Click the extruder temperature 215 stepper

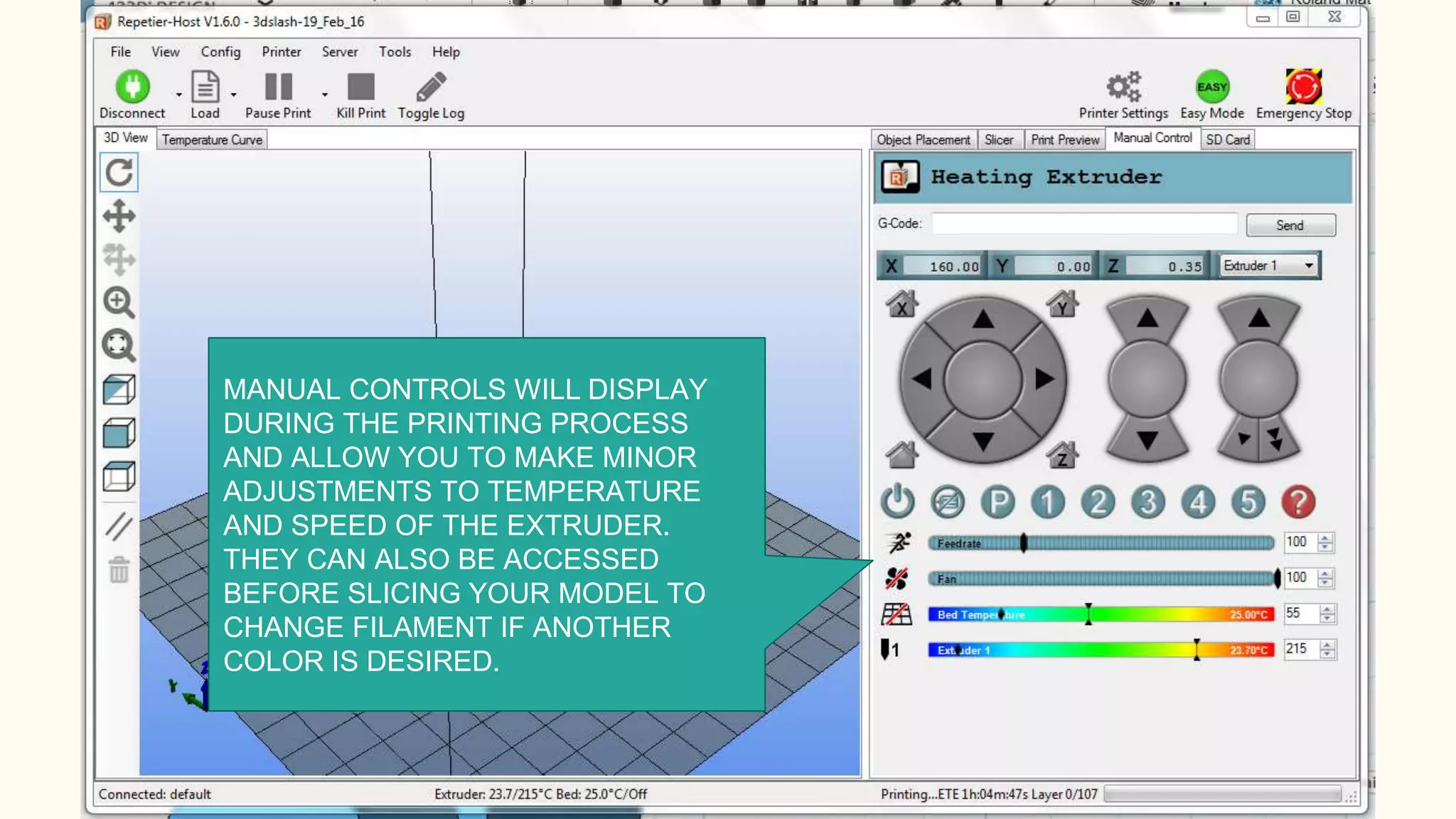click(1327, 649)
